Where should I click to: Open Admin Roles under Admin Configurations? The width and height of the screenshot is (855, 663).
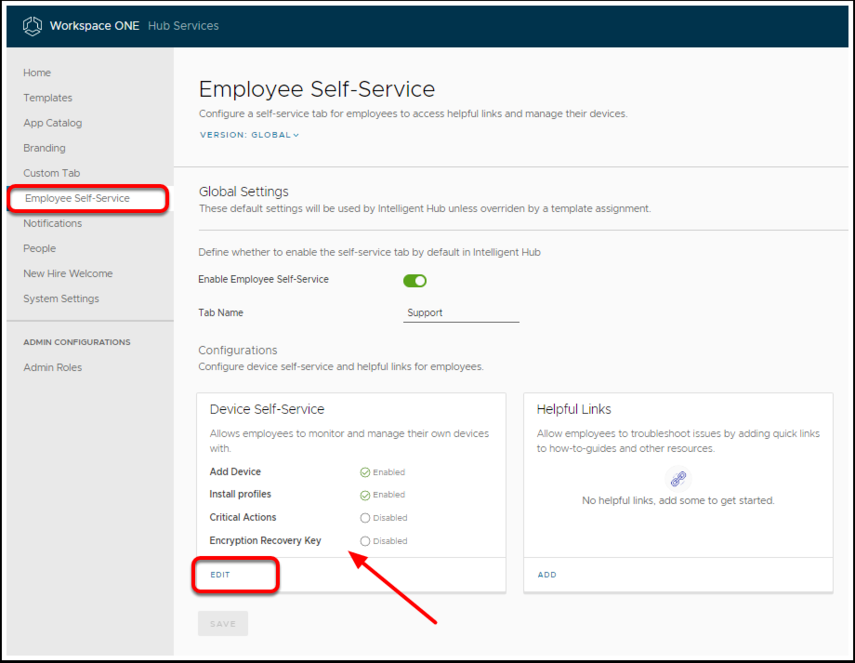pos(53,367)
